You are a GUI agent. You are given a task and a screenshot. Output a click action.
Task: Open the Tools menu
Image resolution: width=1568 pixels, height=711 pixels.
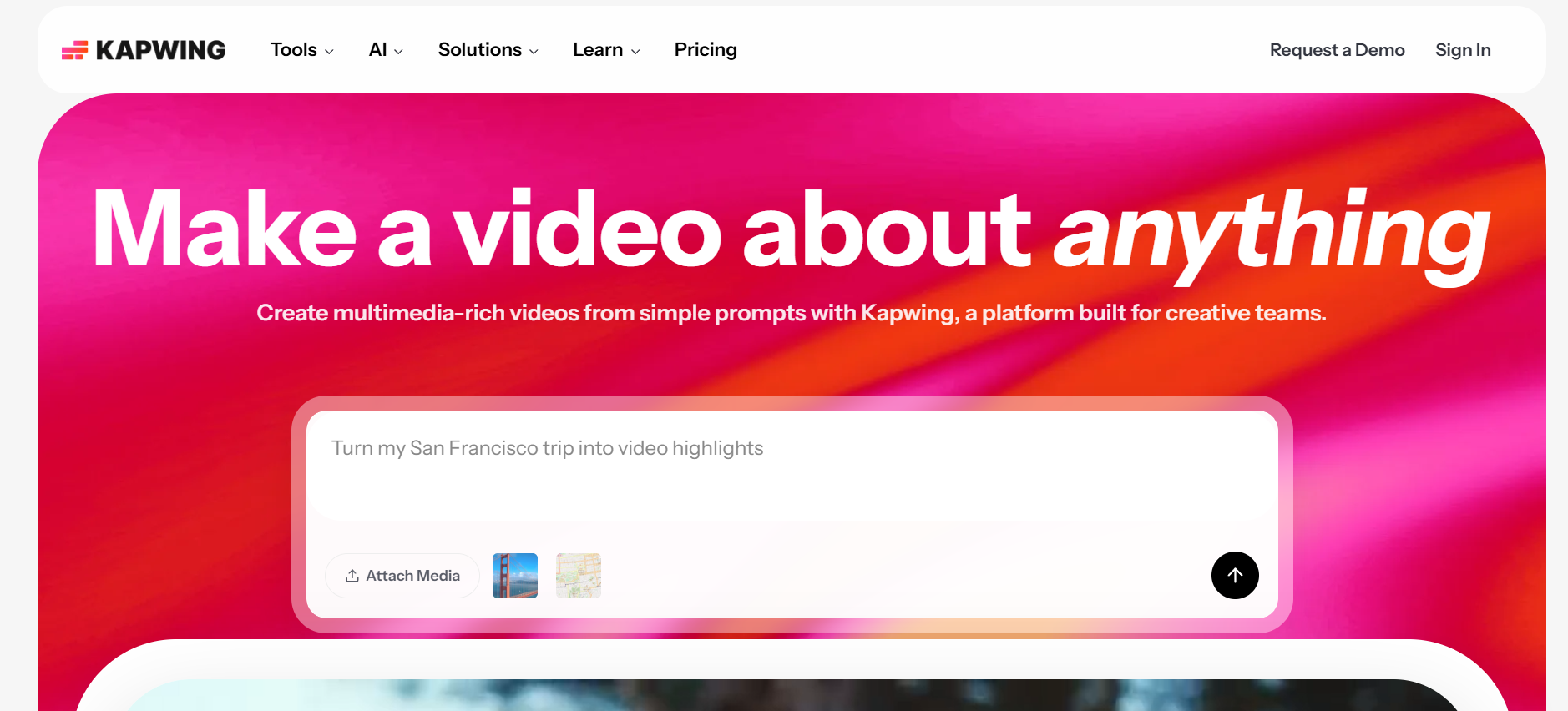point(302,50)
